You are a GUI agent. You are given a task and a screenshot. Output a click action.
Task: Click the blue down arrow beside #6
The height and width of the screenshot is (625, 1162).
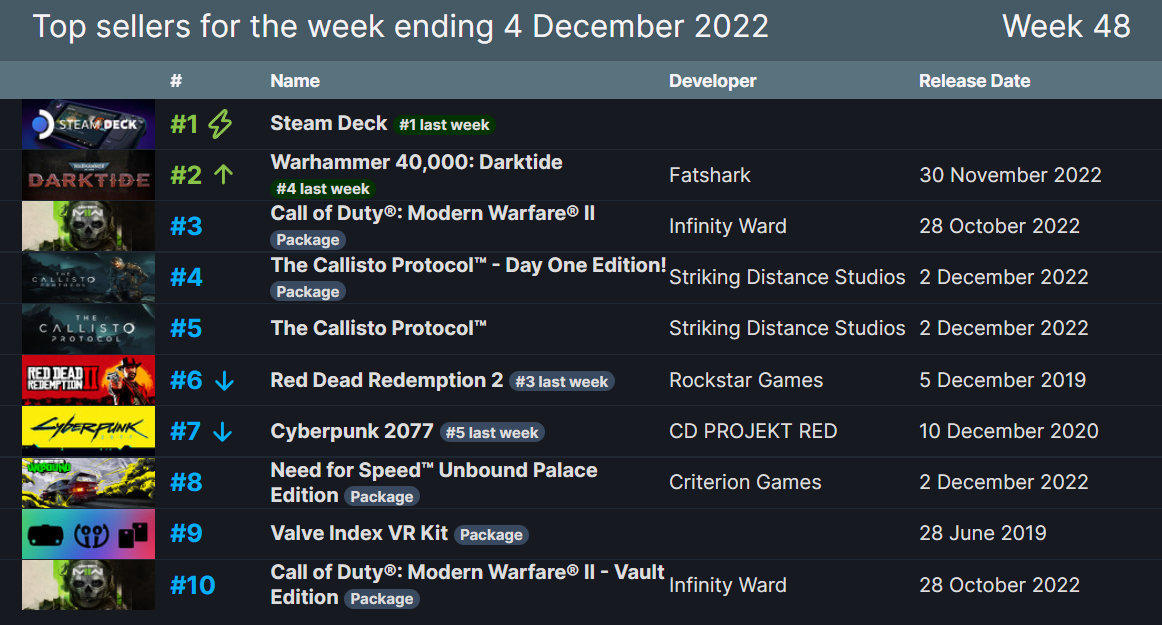[x=224, y=380]
